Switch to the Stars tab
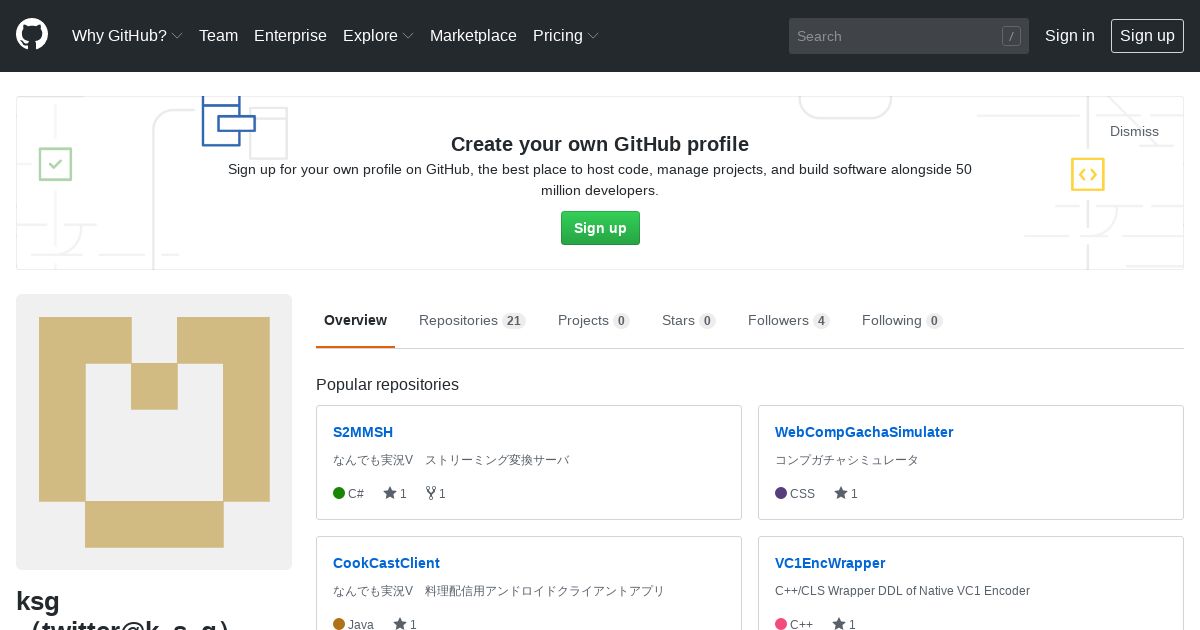This screenshot has width=1200, height=630. 688,320
